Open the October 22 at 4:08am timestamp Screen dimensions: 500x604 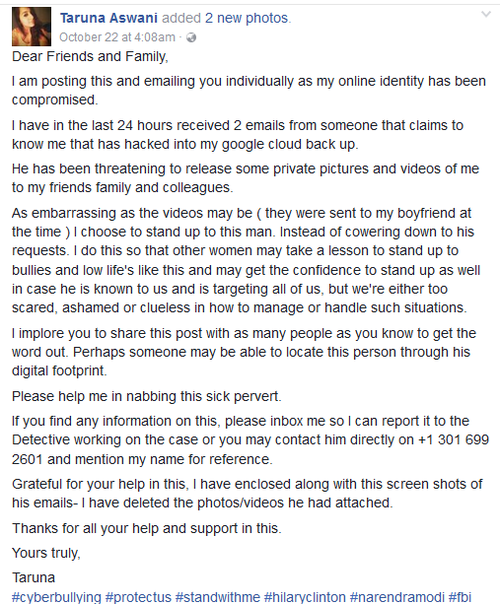[x=117, y=37]
